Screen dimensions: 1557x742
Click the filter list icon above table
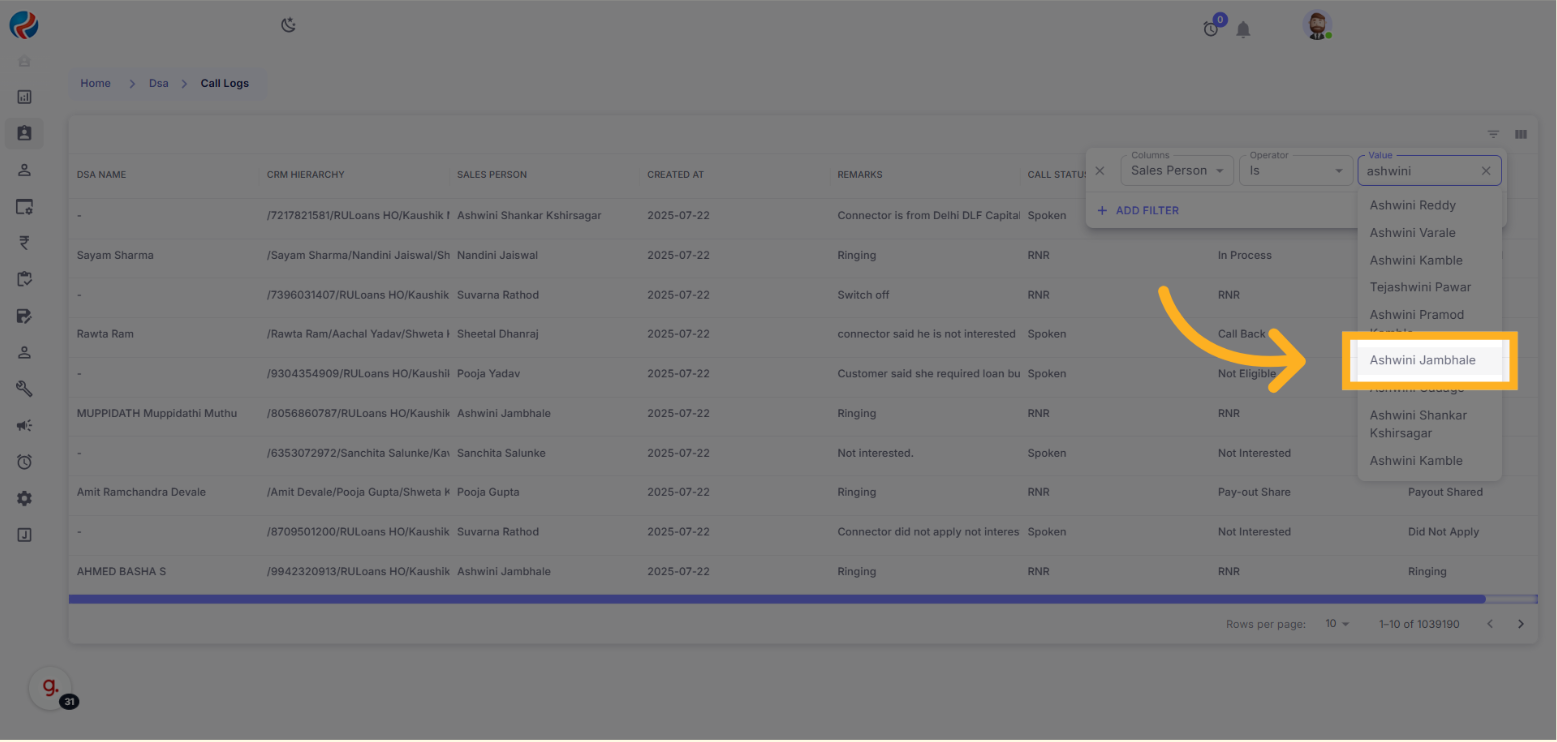(1493, 135)
